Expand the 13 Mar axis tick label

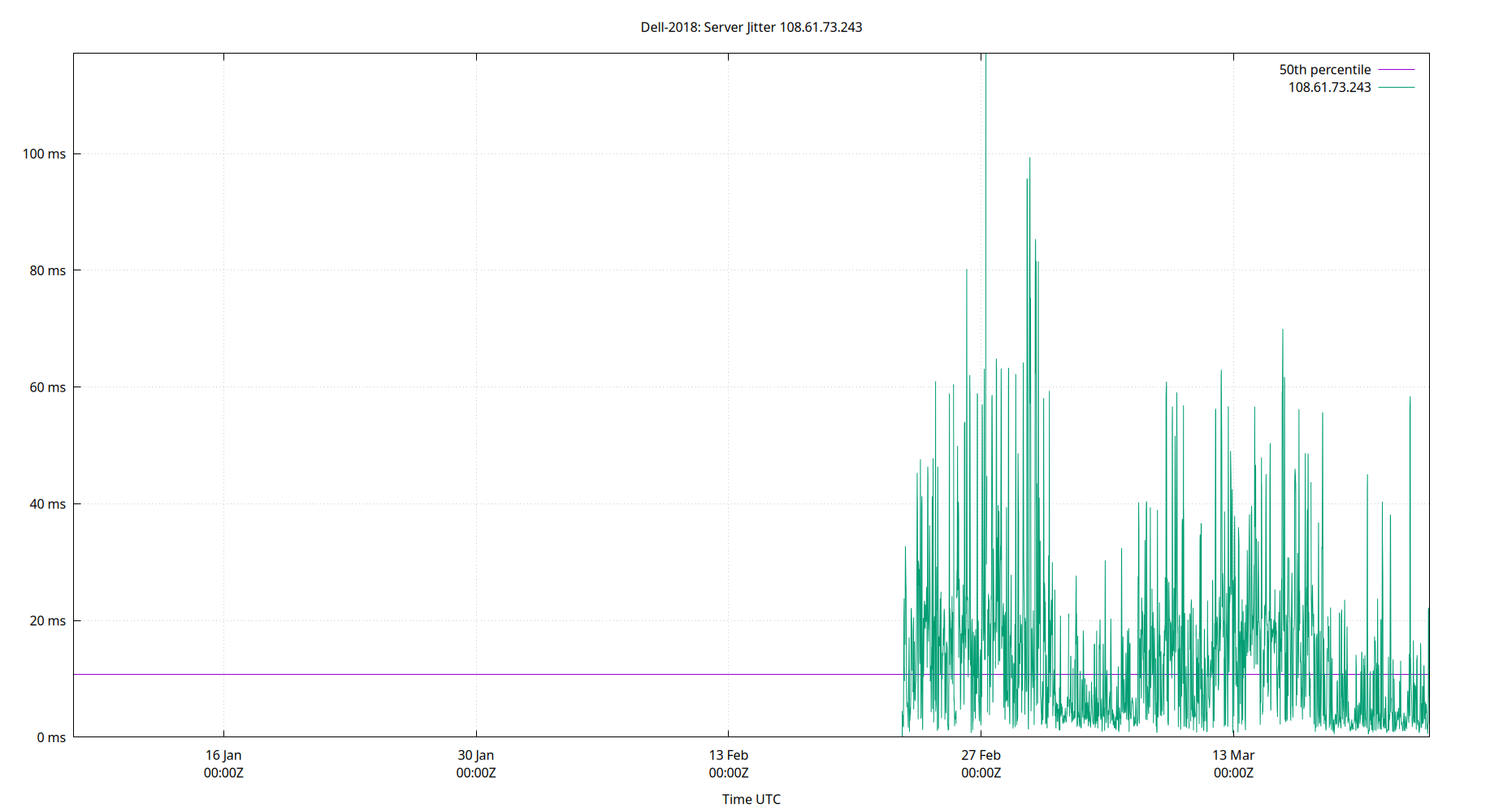click(1234, 763)
